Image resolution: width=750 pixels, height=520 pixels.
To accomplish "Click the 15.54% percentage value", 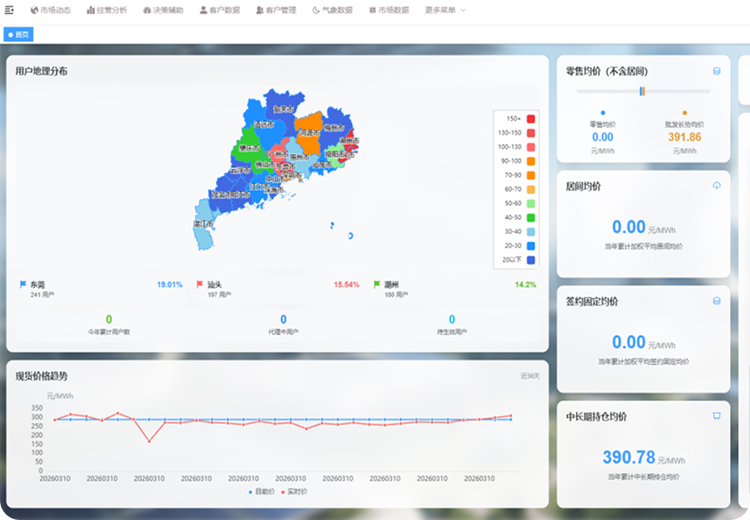I will point(346,285).
